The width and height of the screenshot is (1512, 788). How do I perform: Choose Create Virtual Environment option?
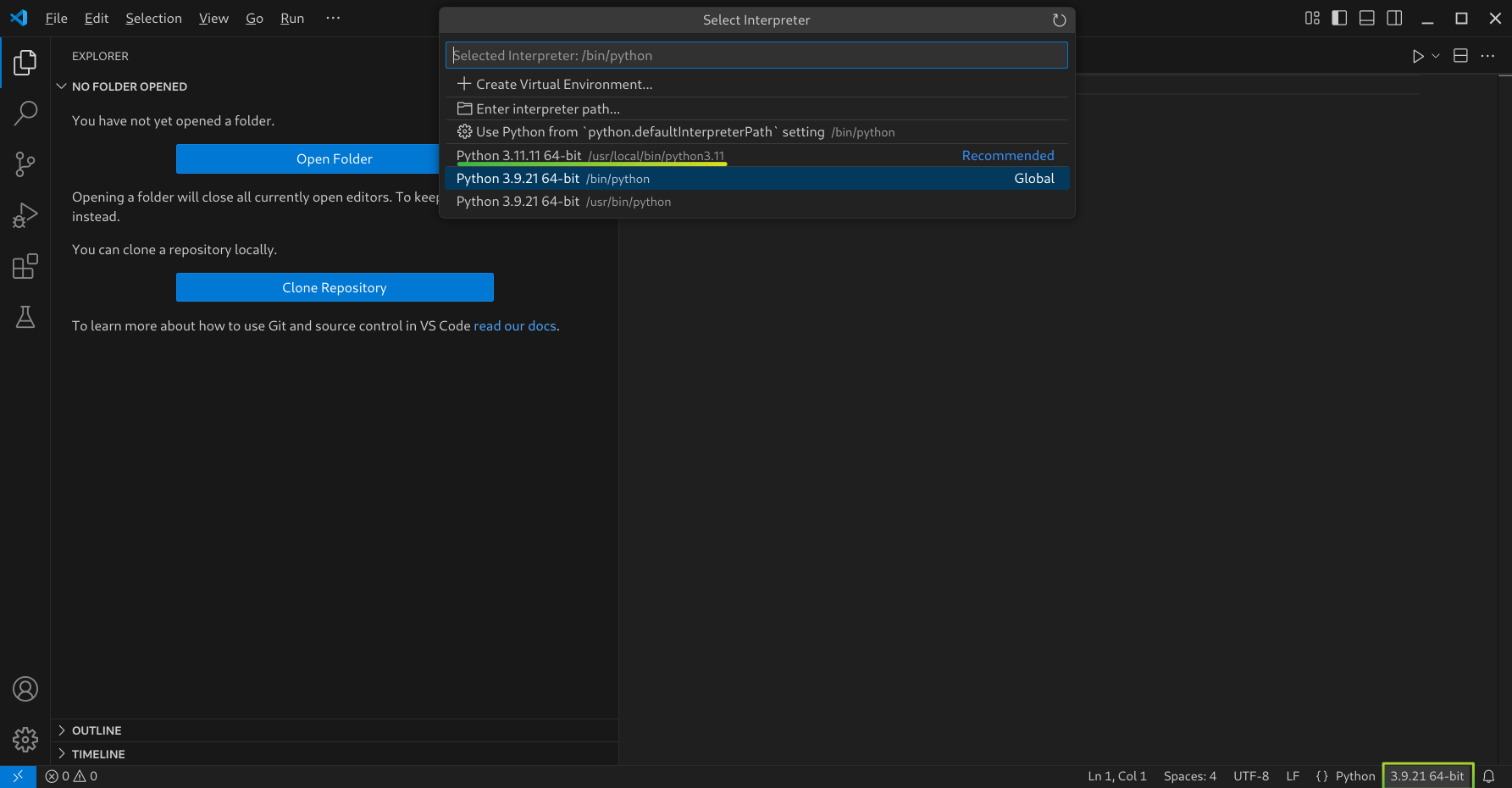pos(756,84)
